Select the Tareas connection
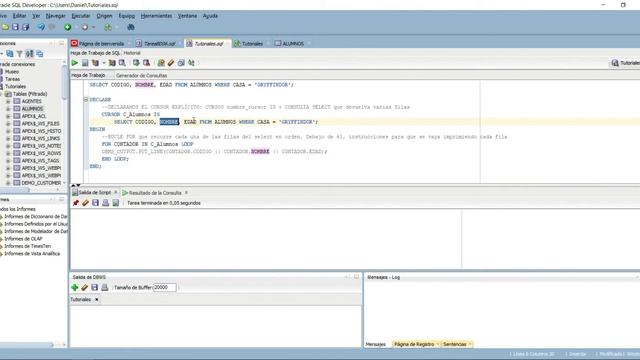The height and width of the screenshot is (360, 640). [x=13, y=79]
